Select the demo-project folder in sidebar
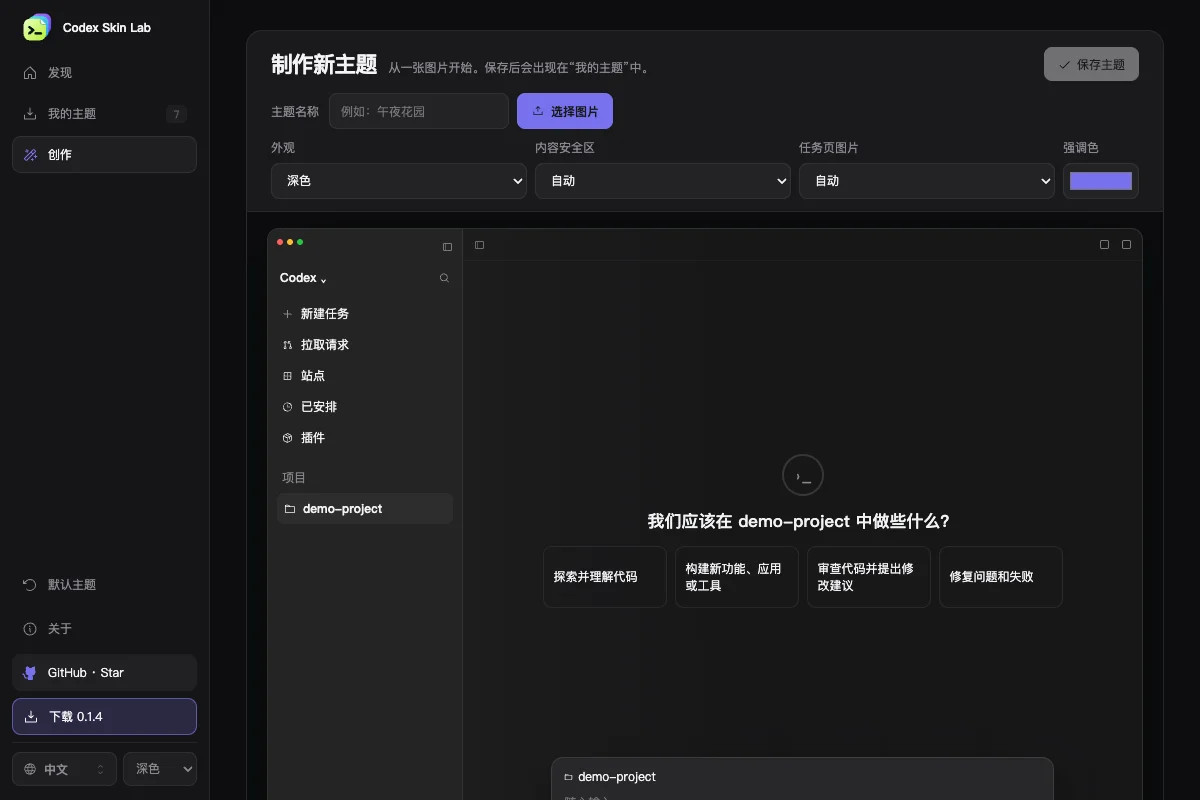The height and width of the screenshot is (800, 1200). (365, 509)
